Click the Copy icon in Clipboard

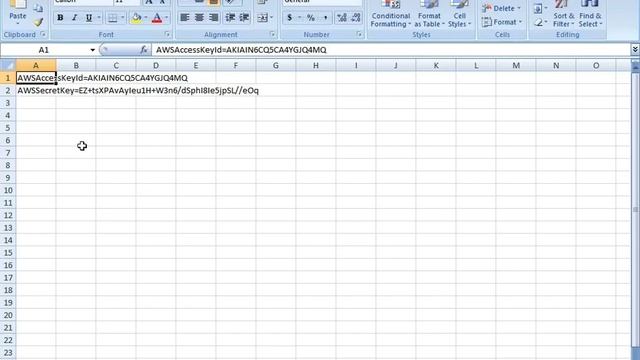tap(38, 8)
